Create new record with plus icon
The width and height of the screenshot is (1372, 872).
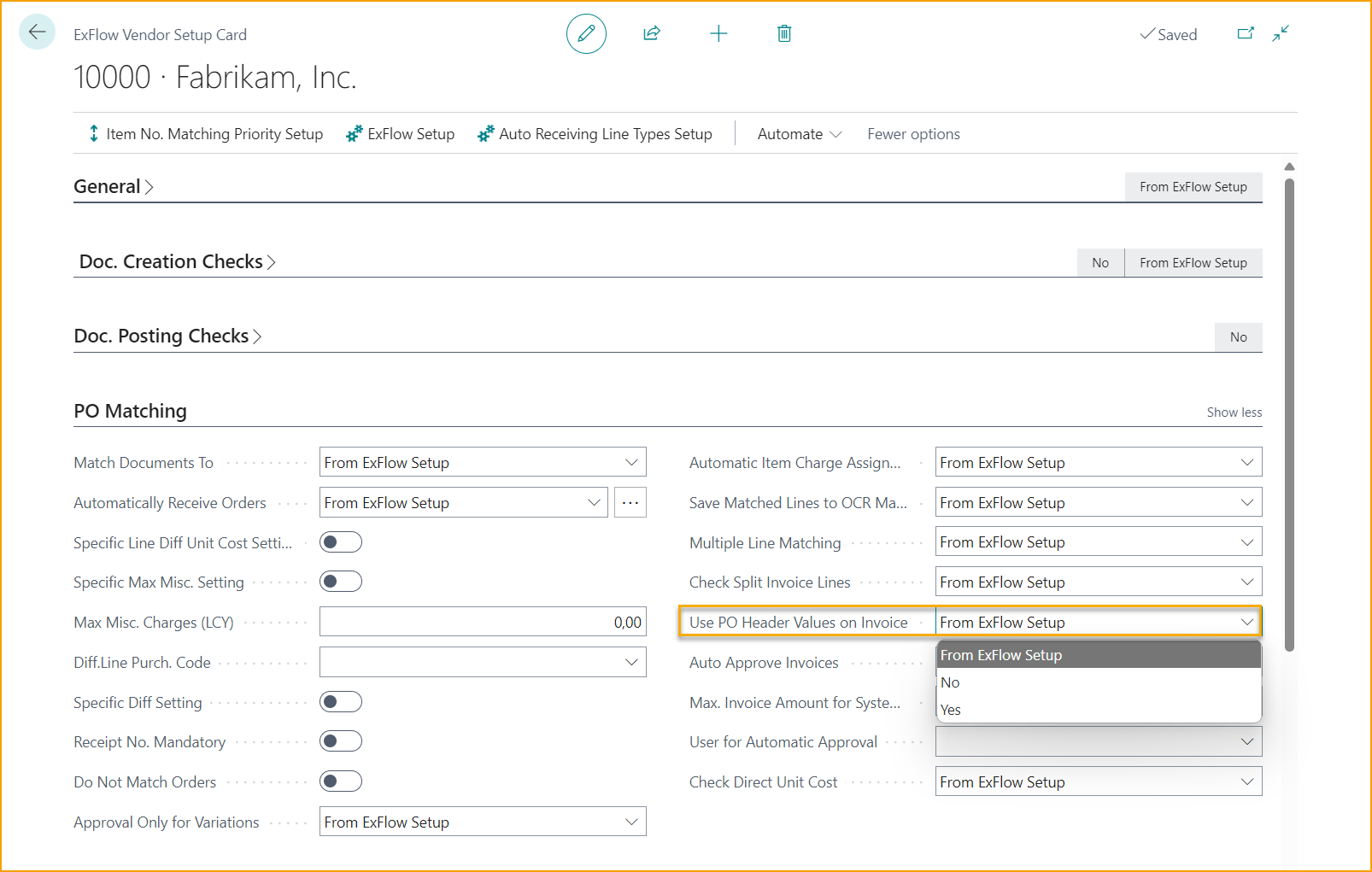(718, 33)
